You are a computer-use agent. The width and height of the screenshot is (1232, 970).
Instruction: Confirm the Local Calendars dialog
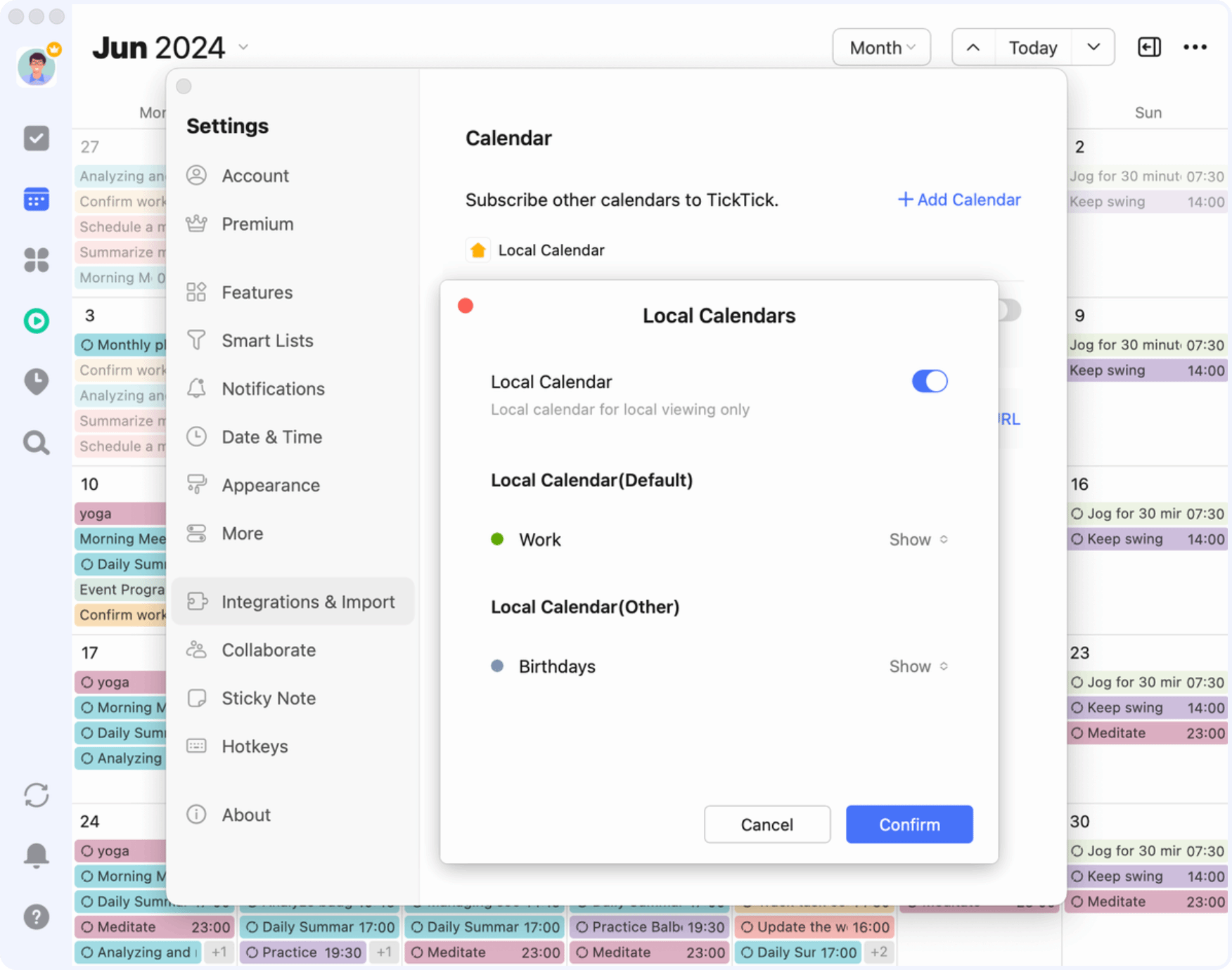(x=909, y=824)
